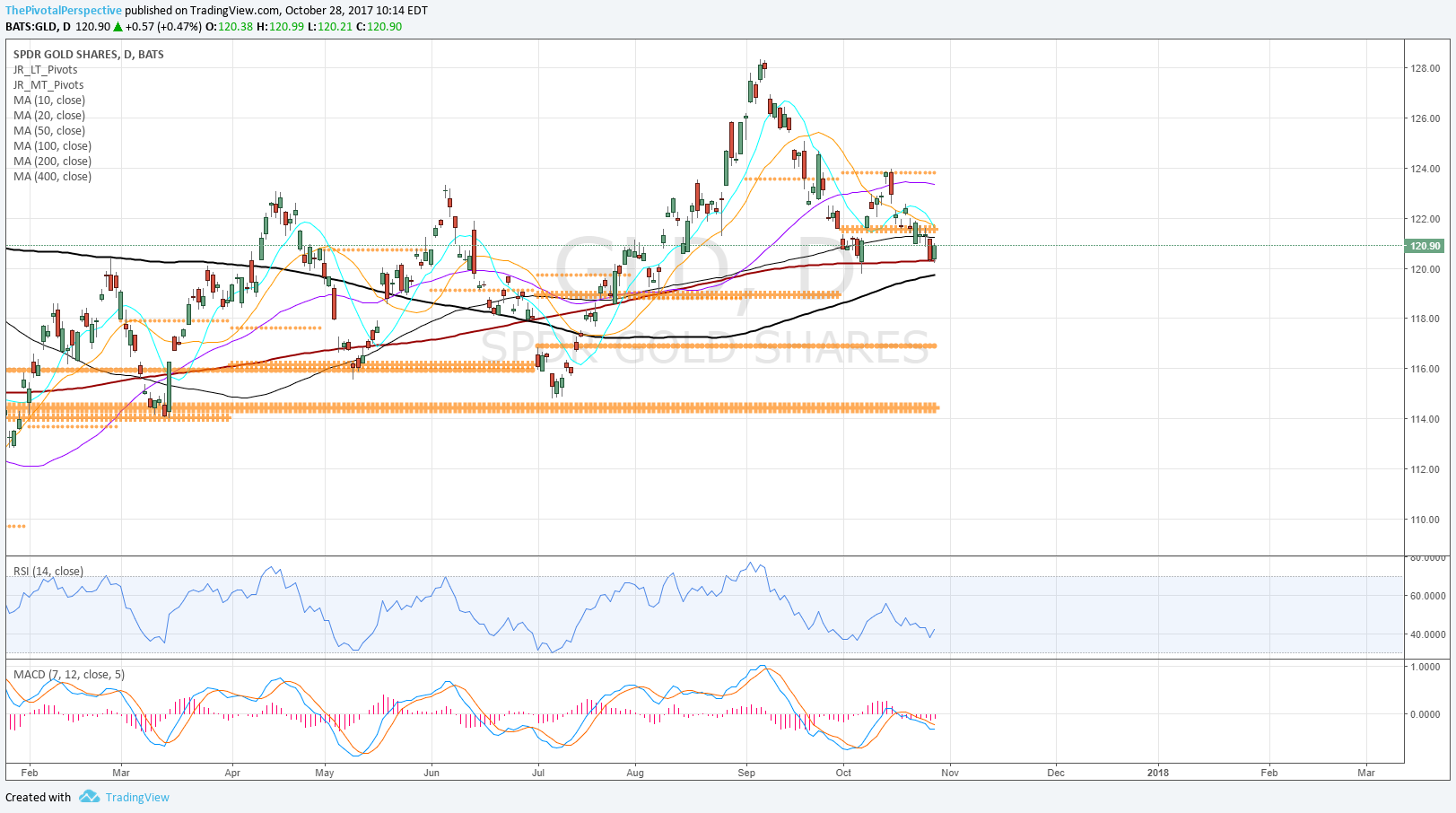Click the Aug time axis label
The height and width of the screenshot is (813, 1456).
[635, 773]
